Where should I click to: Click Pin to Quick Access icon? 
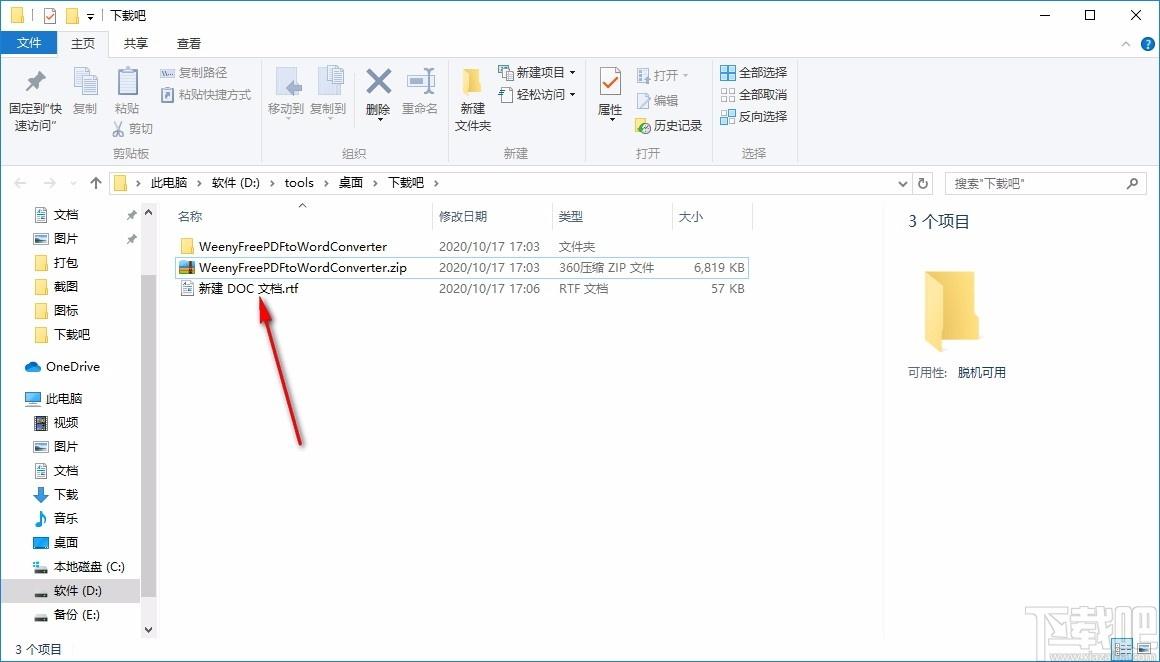[34, 81]
